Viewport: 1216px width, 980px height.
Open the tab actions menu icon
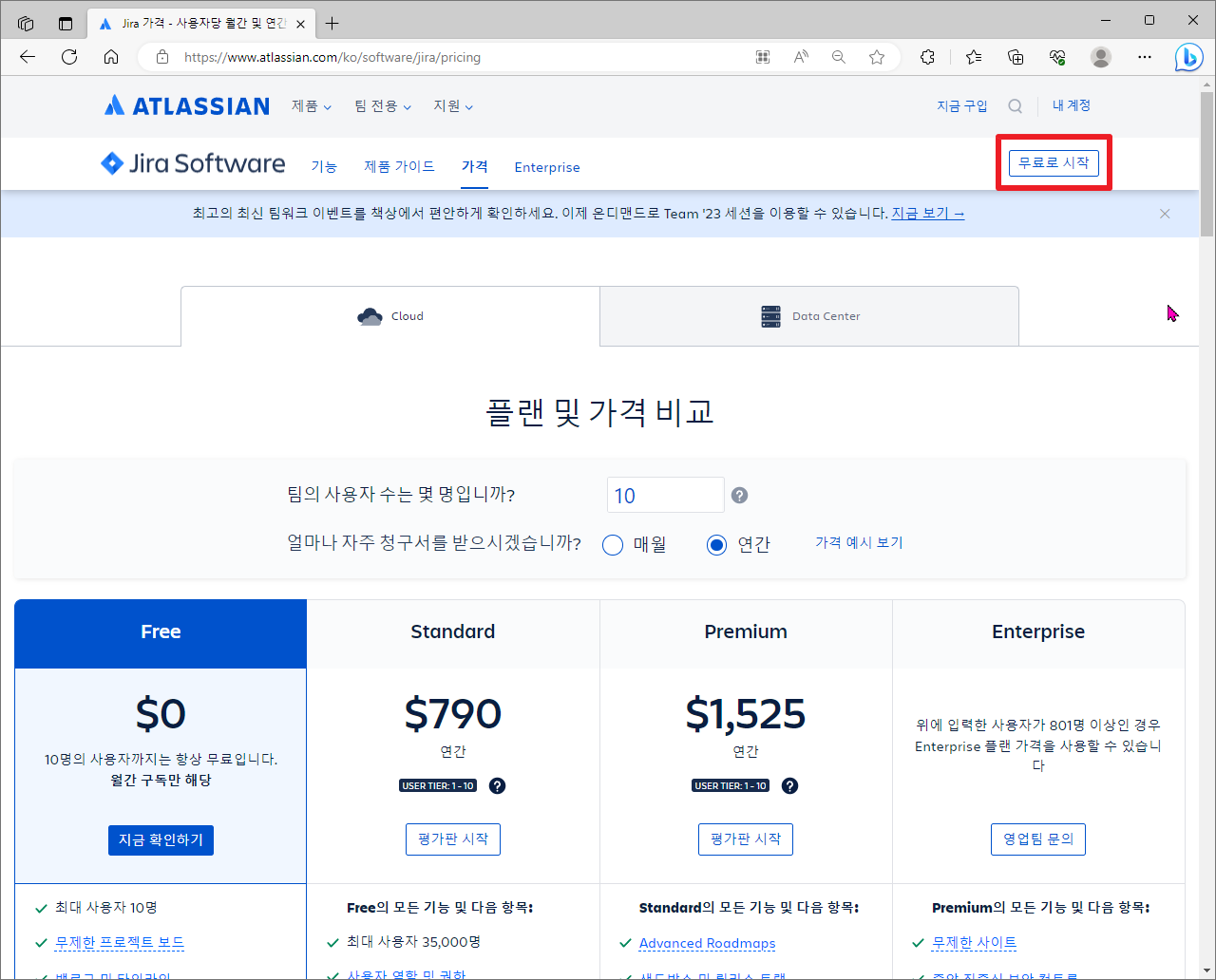(66, 23)
